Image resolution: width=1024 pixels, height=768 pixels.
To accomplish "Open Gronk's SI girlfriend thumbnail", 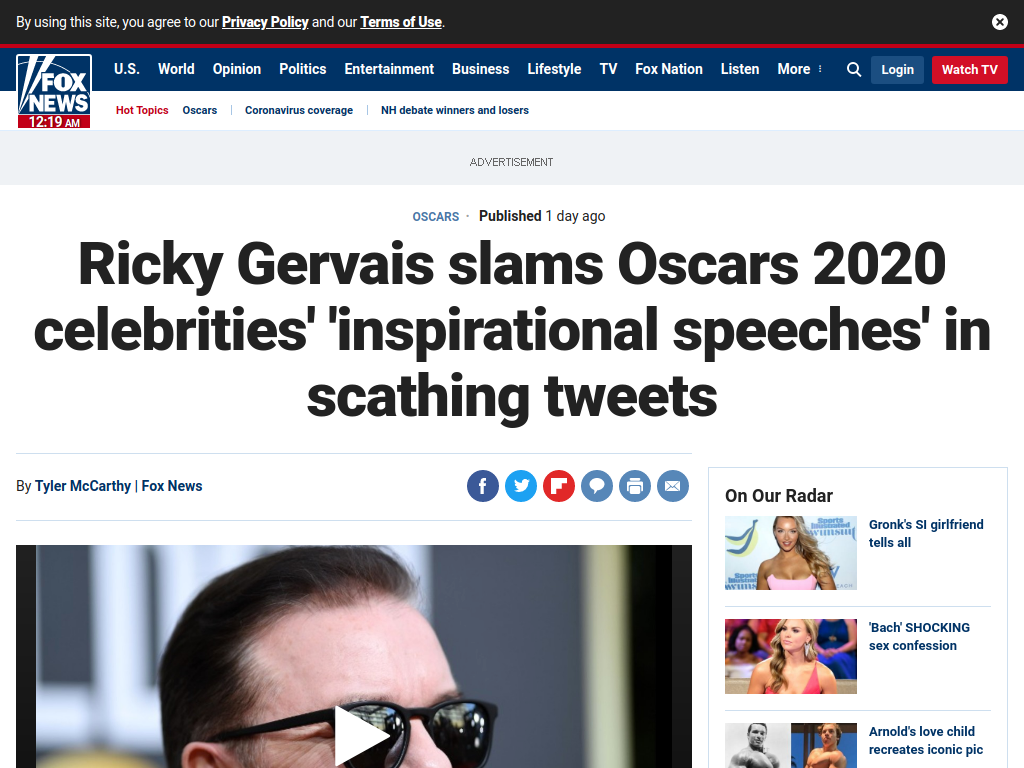I will [791, 553].
